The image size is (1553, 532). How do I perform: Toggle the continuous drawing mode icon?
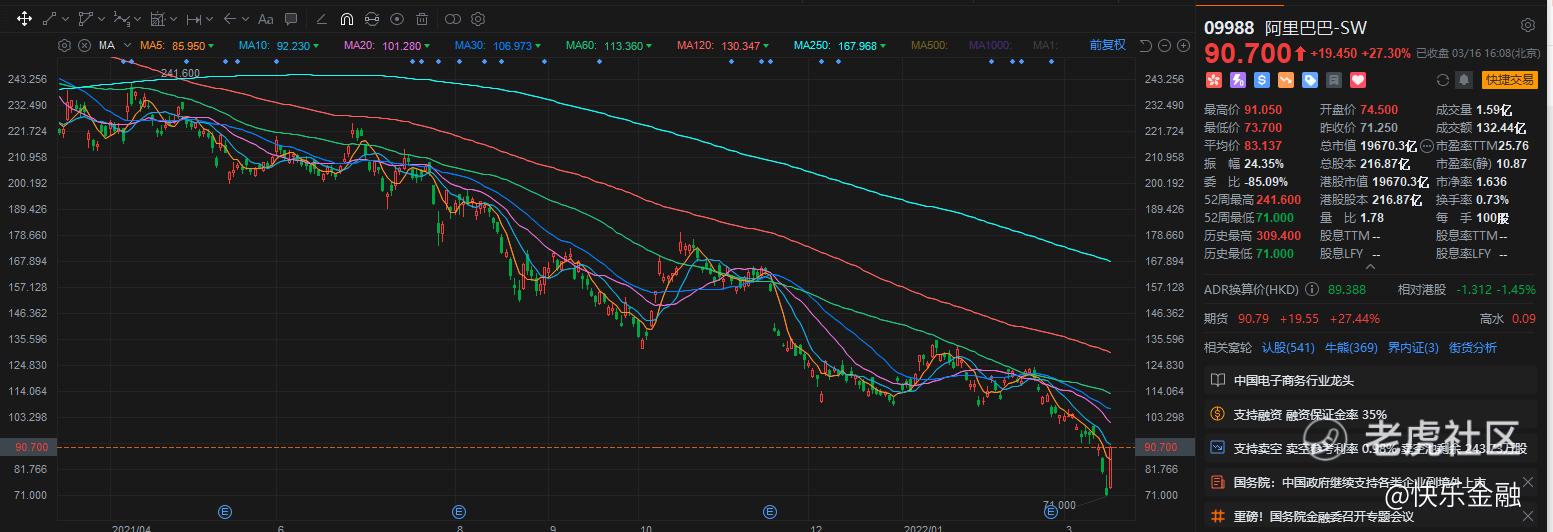coord(372,18)
